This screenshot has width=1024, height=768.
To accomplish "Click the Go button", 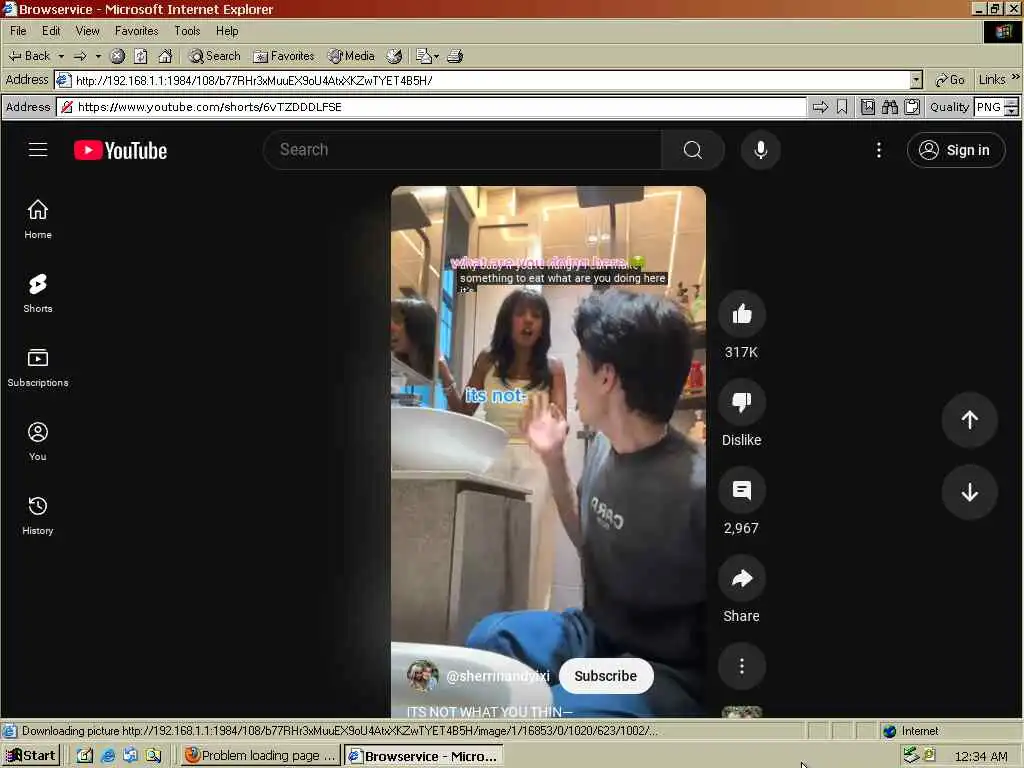I will tap(950, 80).
